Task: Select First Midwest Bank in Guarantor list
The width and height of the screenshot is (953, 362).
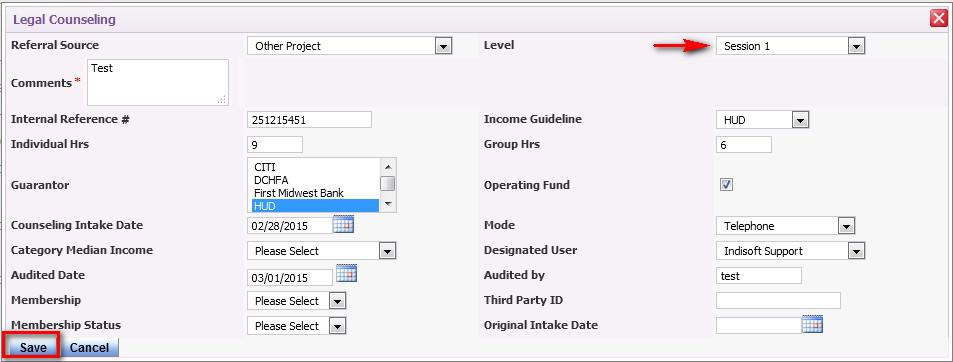Action: pos(315,193)
